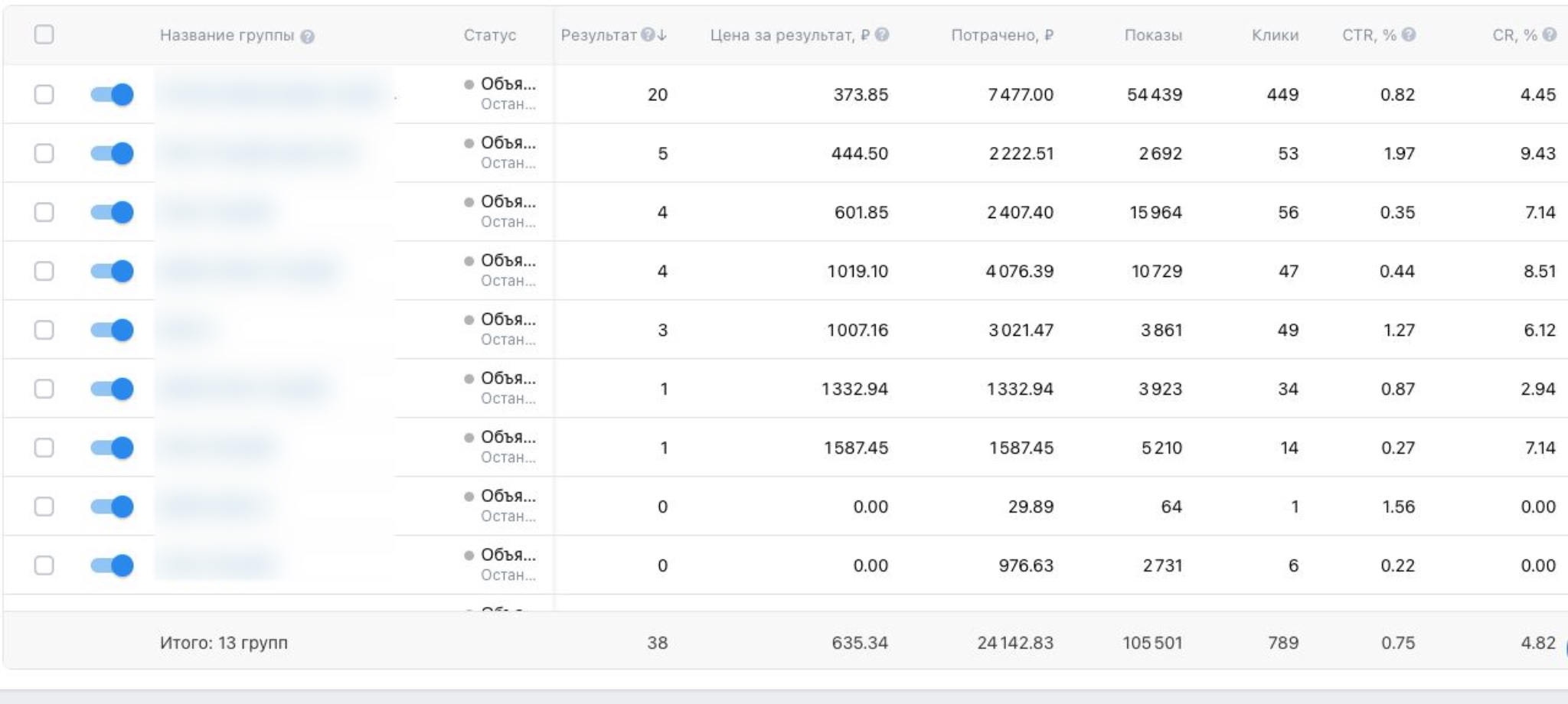1568x704 pixels.
Task: Show the help hint for CR, % column
Action: click(x=1549, y=34)
